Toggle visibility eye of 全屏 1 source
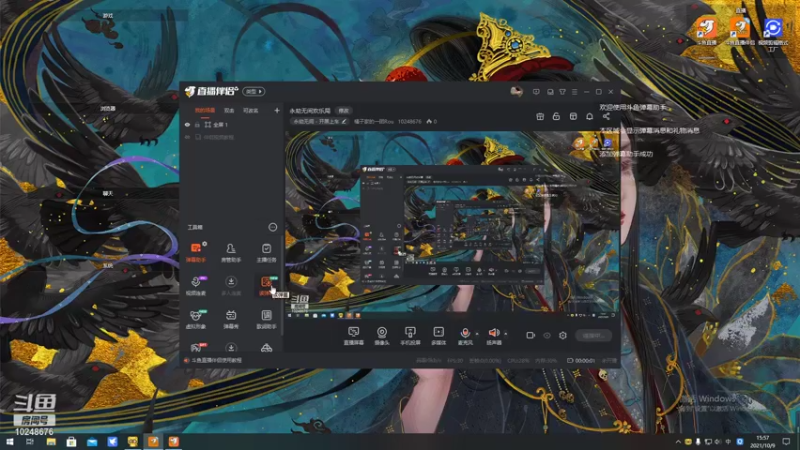The image size is (800, 450). (x=187, y=124)
